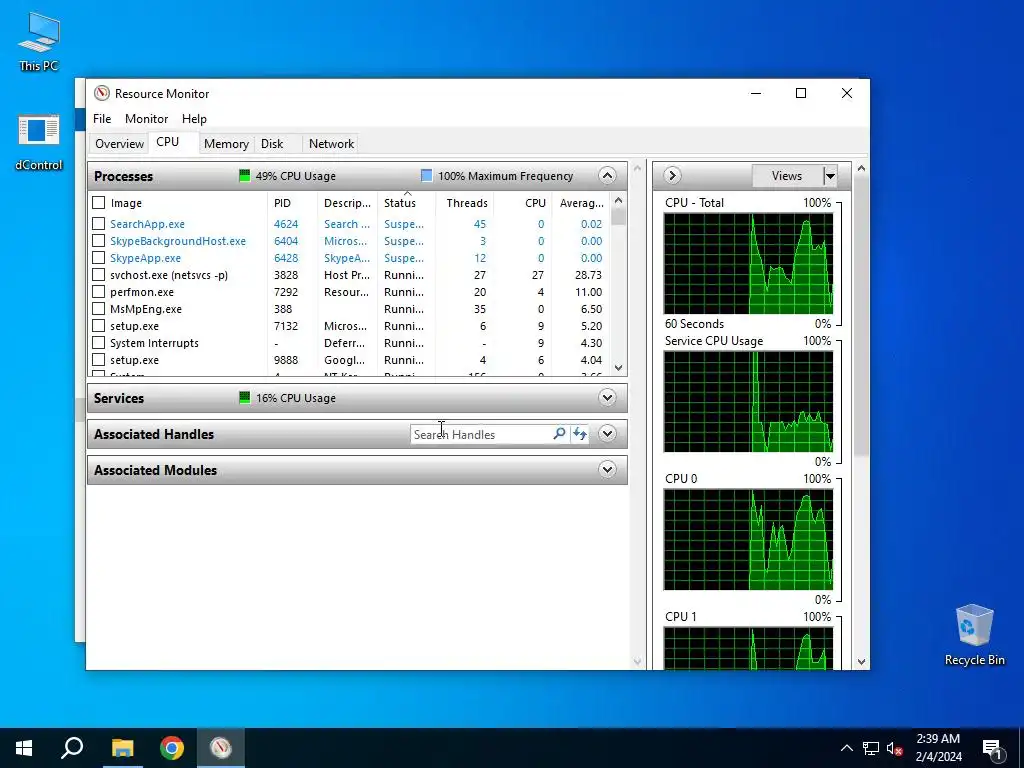Select the Recycle Bin desktop icon

point(974,635)
